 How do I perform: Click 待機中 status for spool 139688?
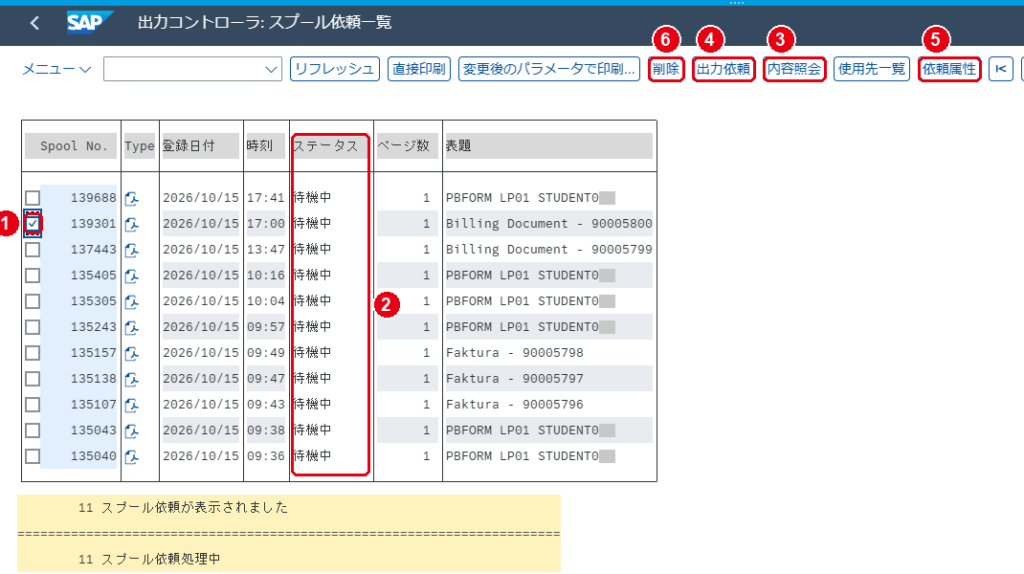pos(313,197)
